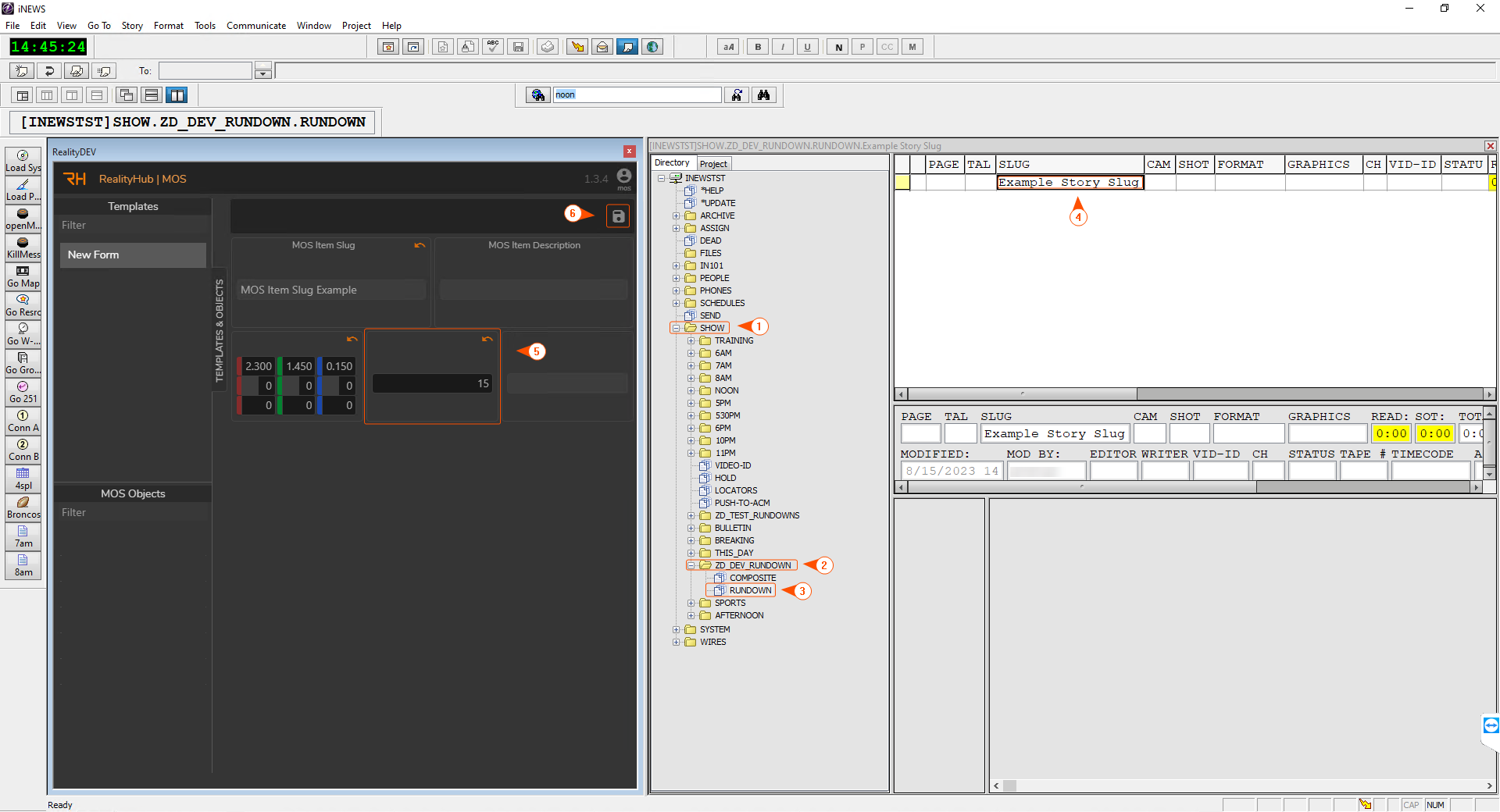Image resolution: width=1500 pixels, height=812 pixels.
Task: Click the binoculars find icon
Action: 763,94
